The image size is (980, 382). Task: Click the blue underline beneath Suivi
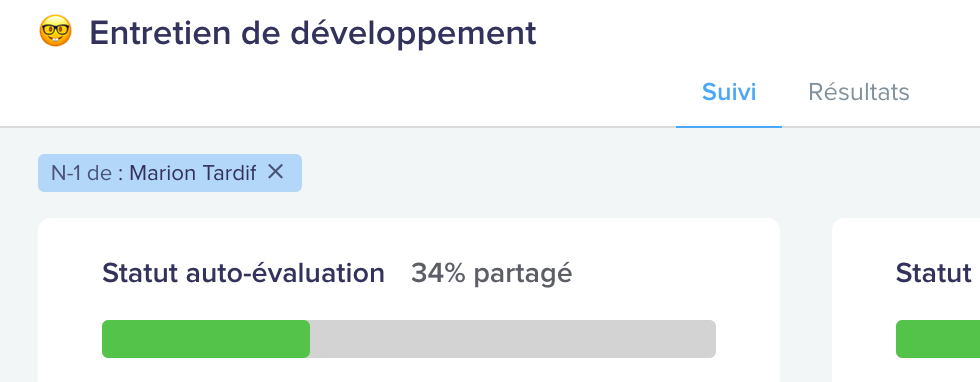click(729, 126)
